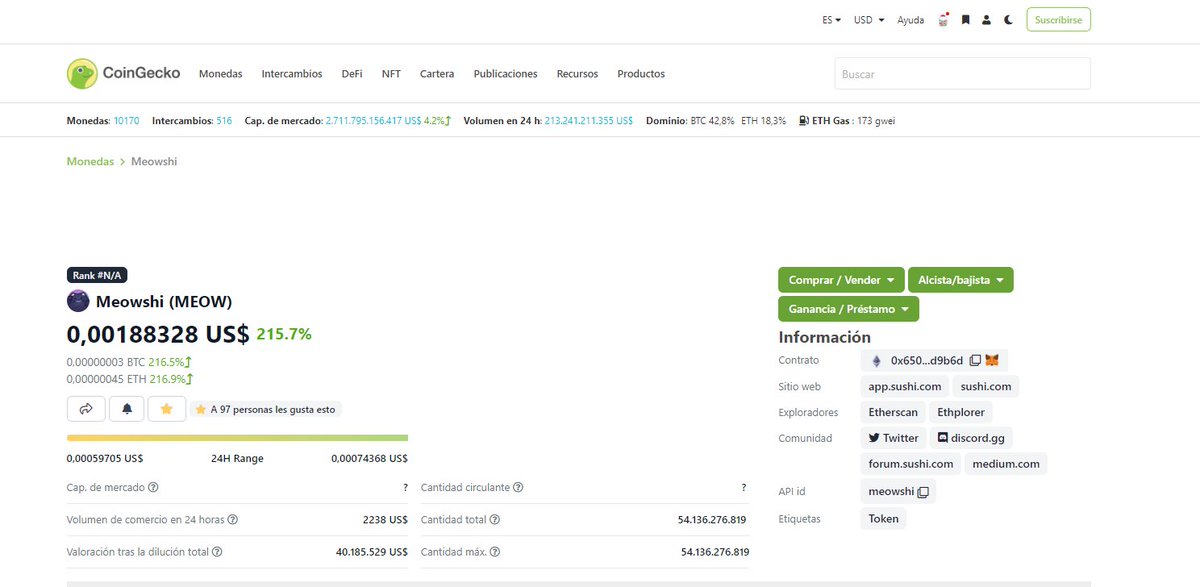Screen dimensions: 1200x587
Task: Click the info icon next to Volumen de comercio
Action: click(x=232, y=520)
